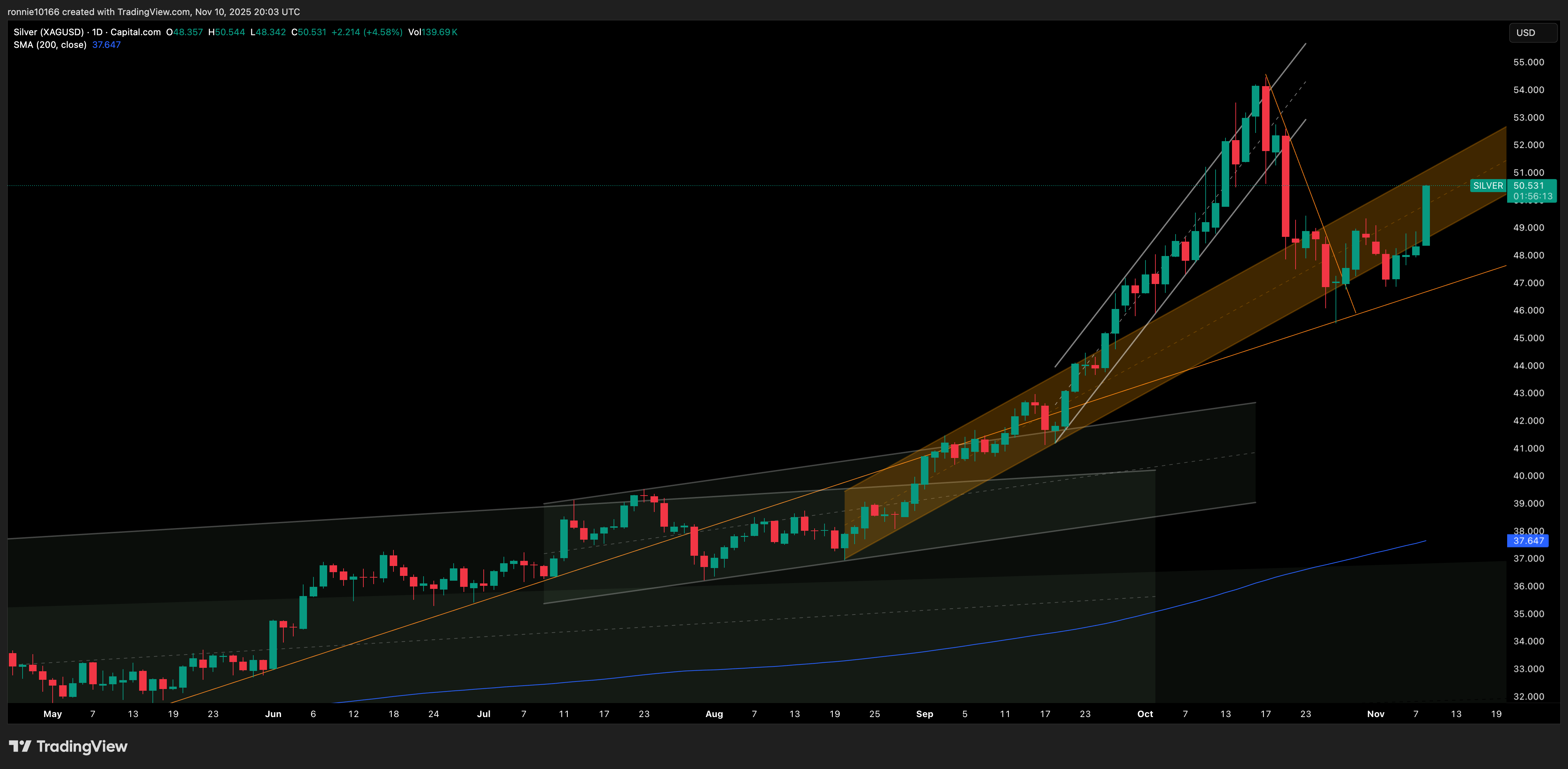This screenshot has height=769, width=1568.
Task: Click the Vol 139.69K readout
Action: pyautogui.click(x=433, y=32)
